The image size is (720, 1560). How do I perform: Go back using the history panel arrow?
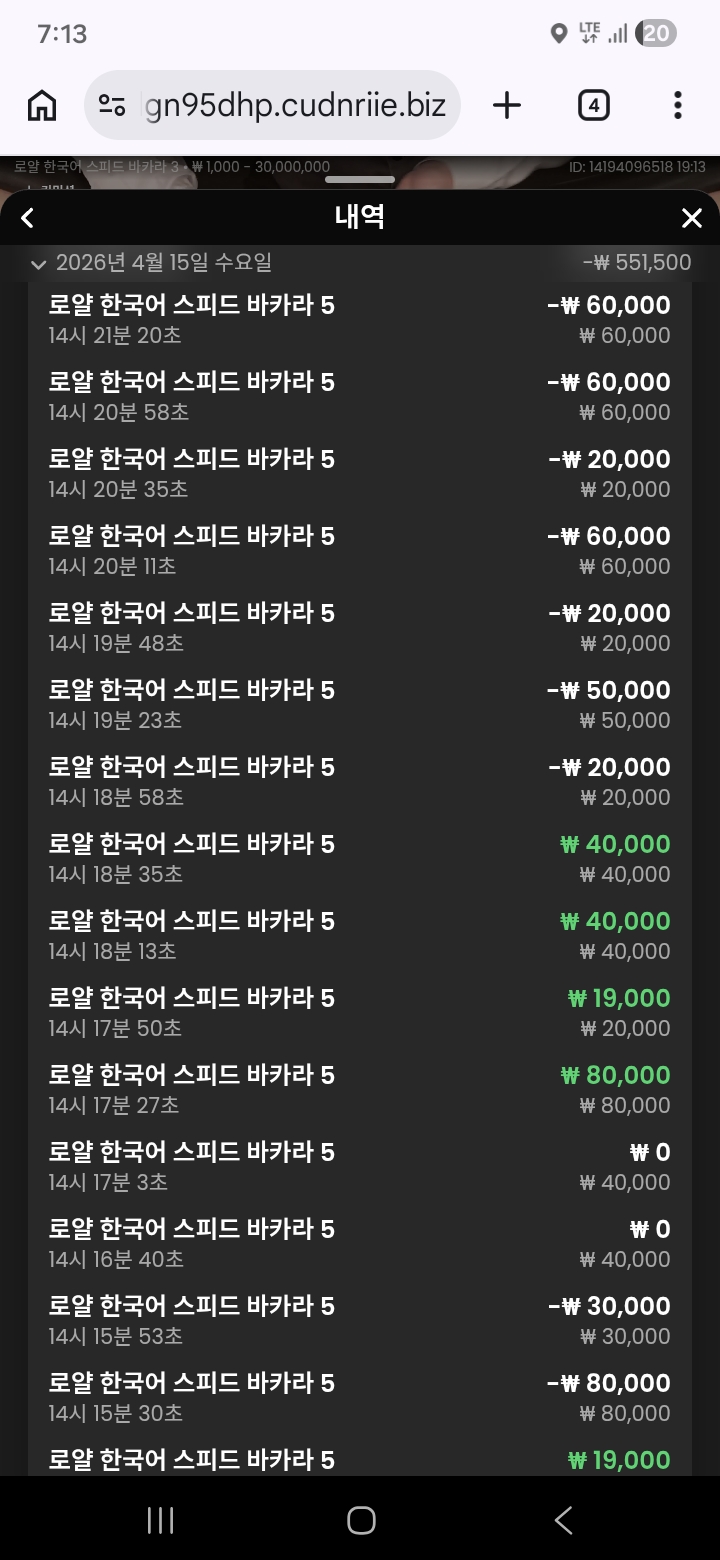click(x=28, y=218)
